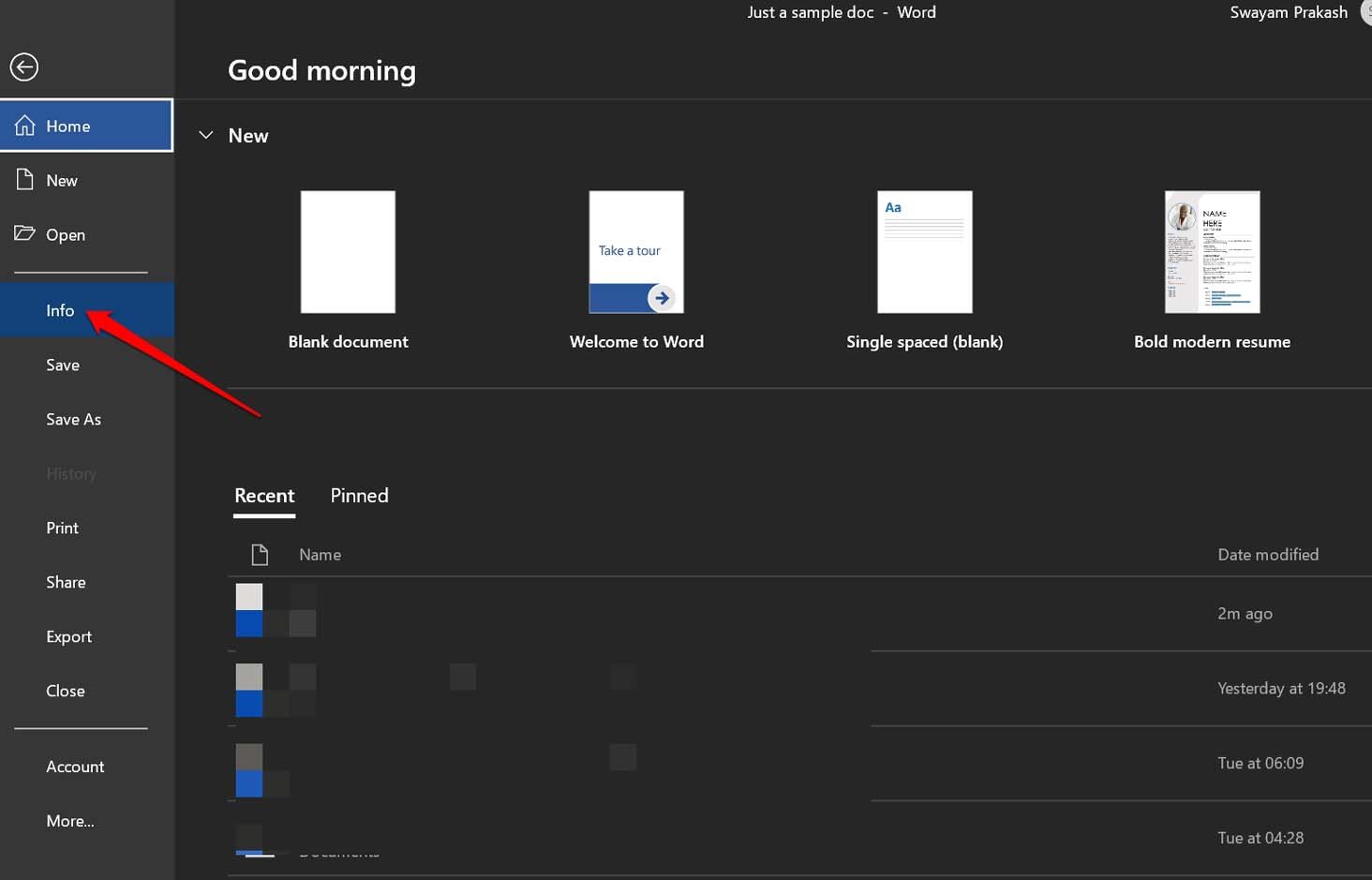1372x880 pixels.
Task: Collapse the New templates section
Action: pos(206,136)
